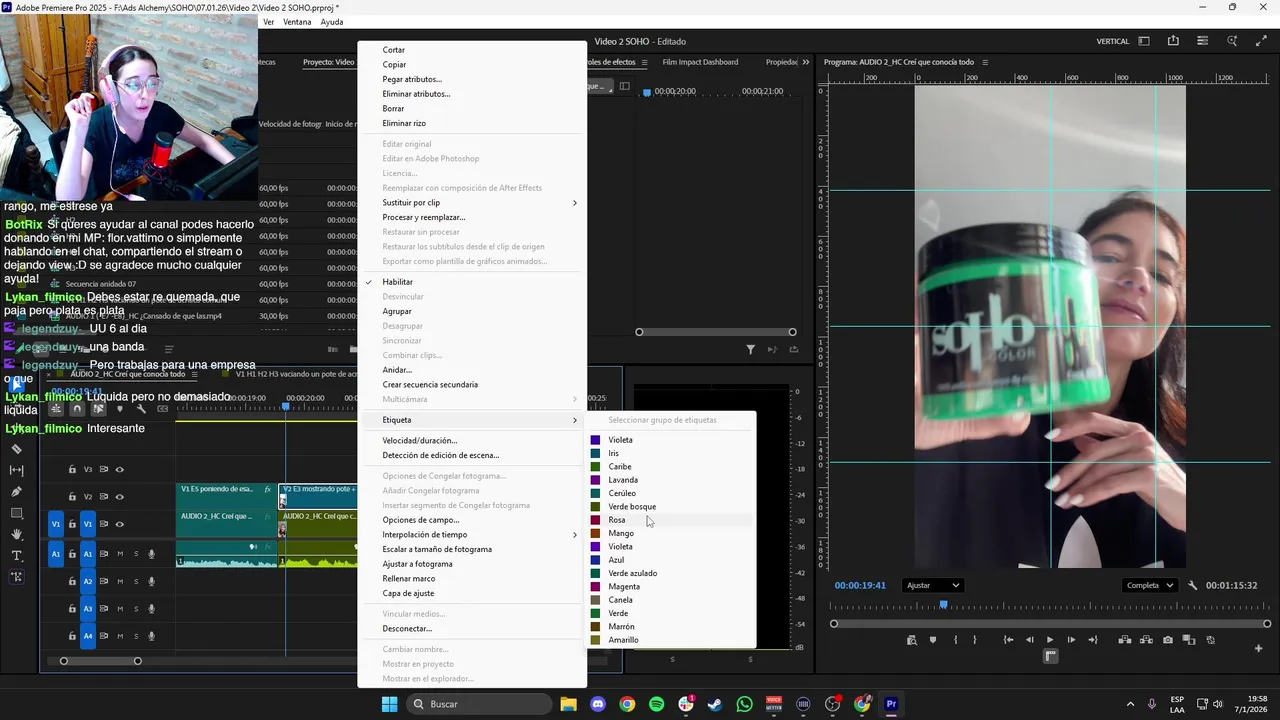Select the Type tool
Image resolution: width=1280 pixels, height=720 pixels.
[x=16, y=556]
